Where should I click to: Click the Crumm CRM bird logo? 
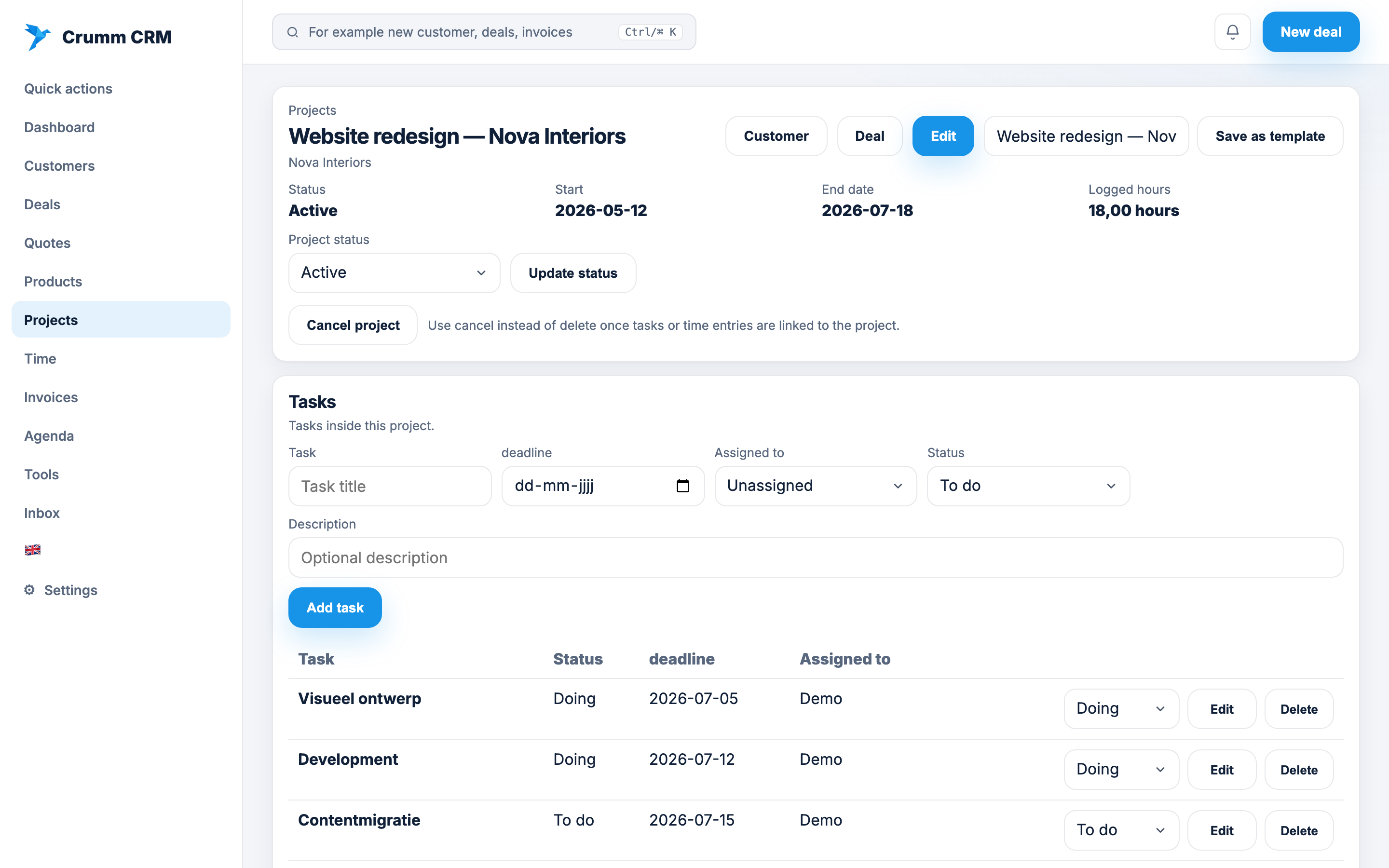pyautogui.click(x=37, y=37)
